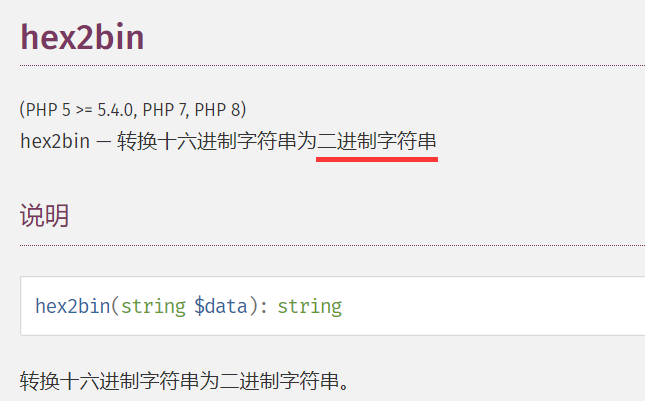The height and width of the screenshot is (401, 645).
Task: Click the opening parenthesis in the signature
Action: point(115,306)
